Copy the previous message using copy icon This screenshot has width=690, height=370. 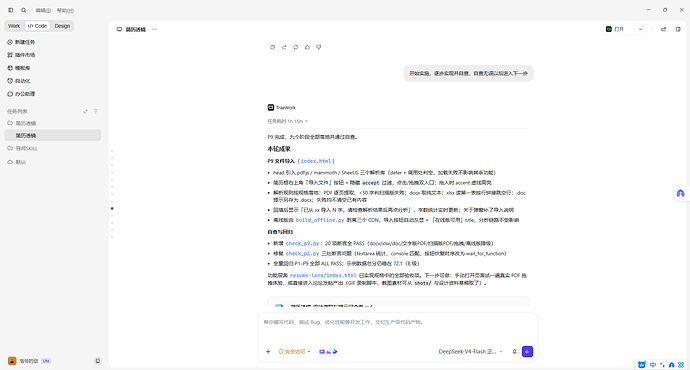[272, 47]
